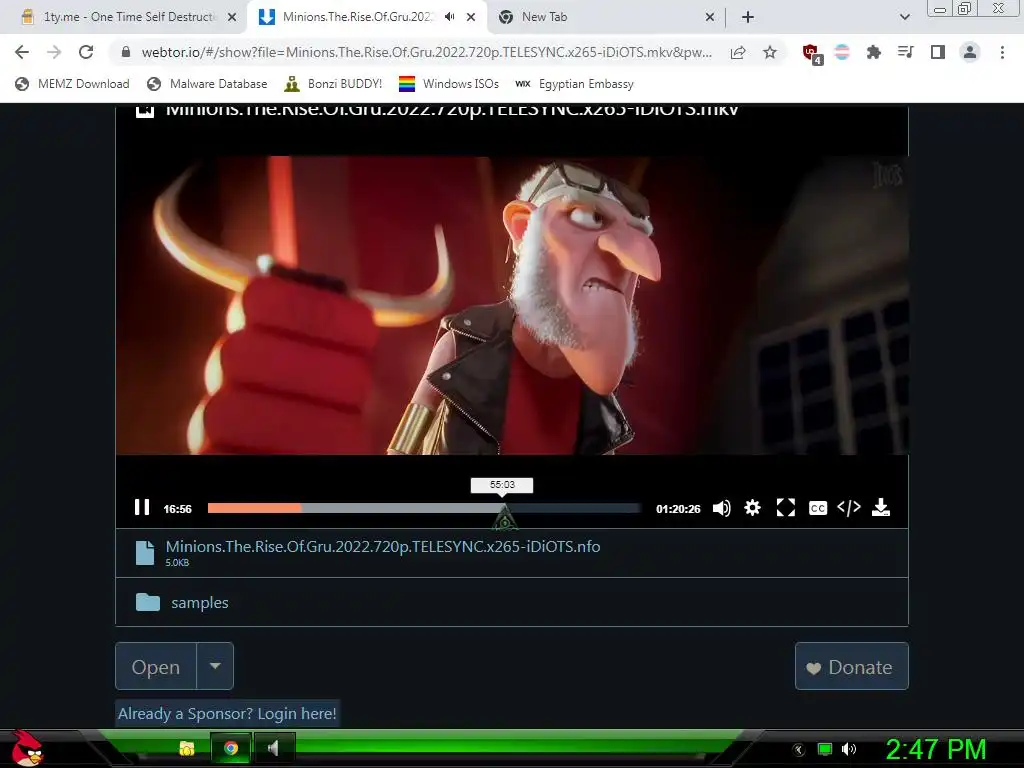
Task: Open Extensions puzzle menu
Action: click(x=873, y=52)
